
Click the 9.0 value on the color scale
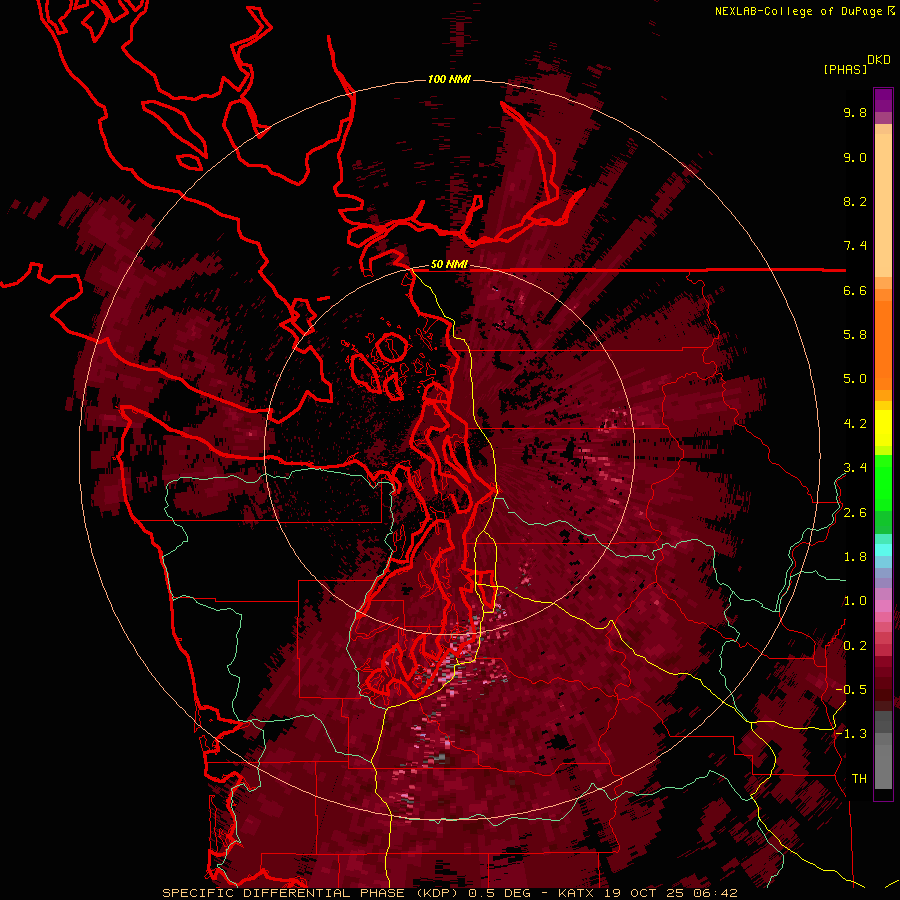[x=855, y=157]
